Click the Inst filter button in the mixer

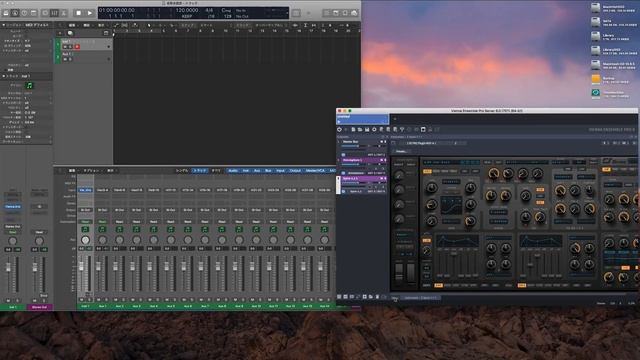pos(246,171)
